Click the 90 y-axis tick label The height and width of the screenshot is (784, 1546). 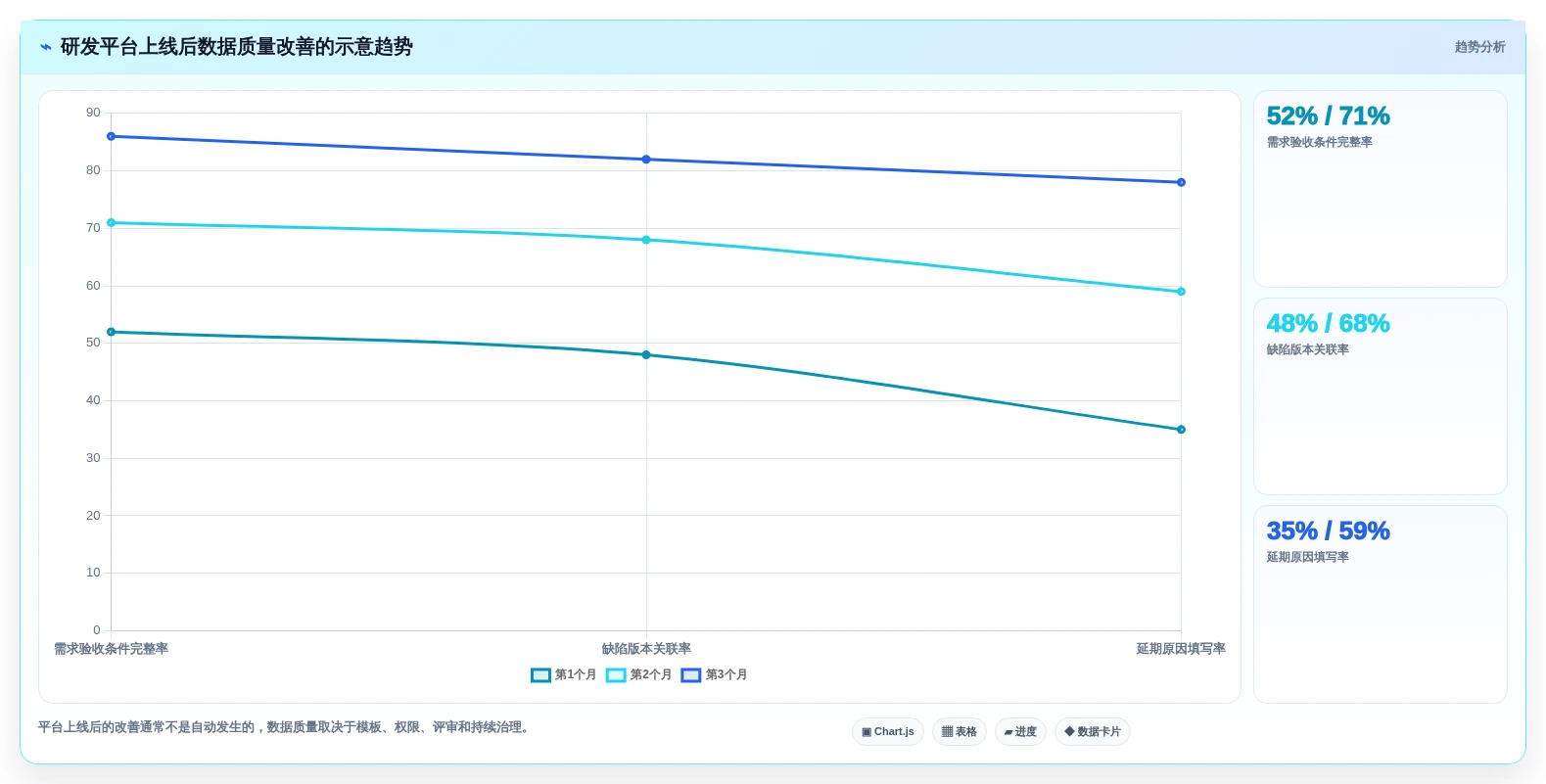(x=93, y=113)
